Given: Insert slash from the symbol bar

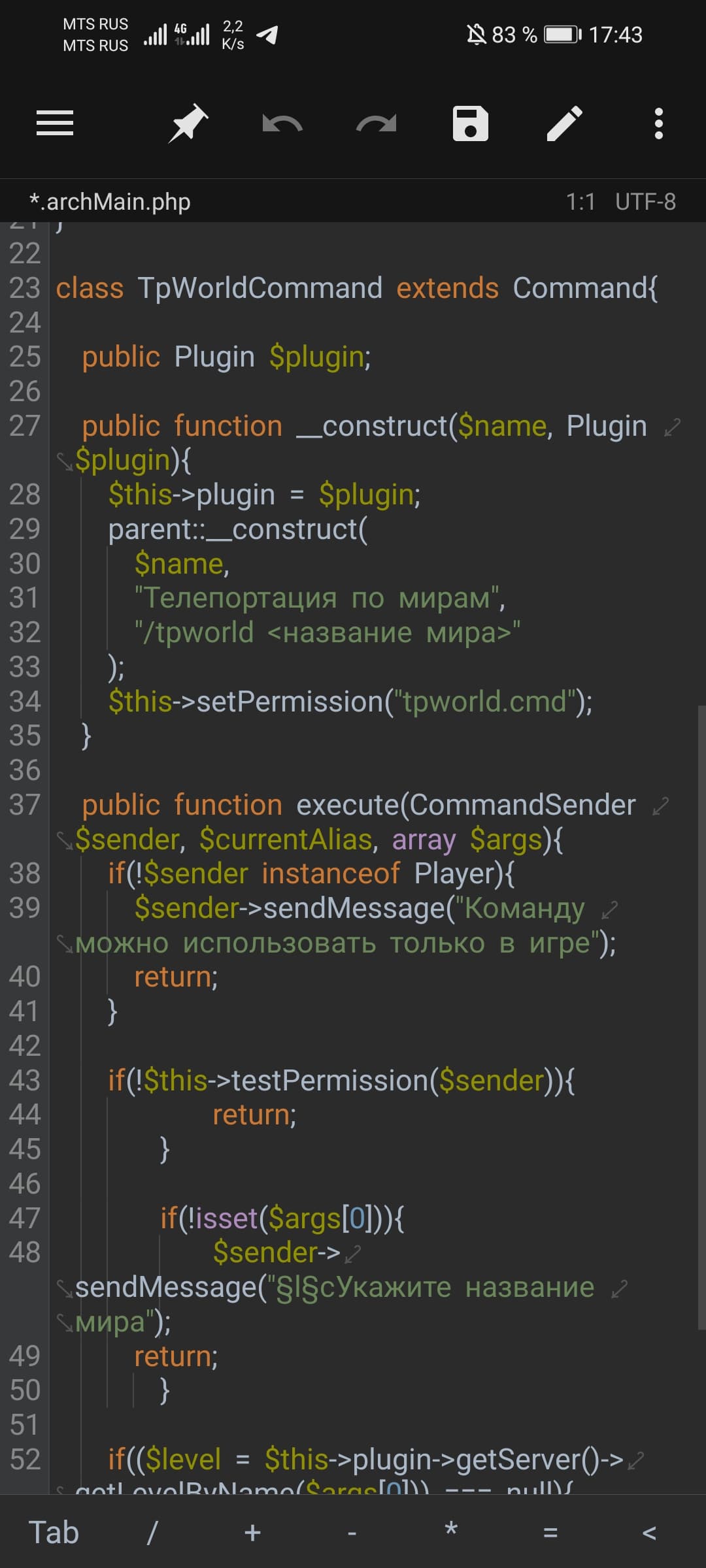Looking at the screenshot, I should tap(152, 1532).
